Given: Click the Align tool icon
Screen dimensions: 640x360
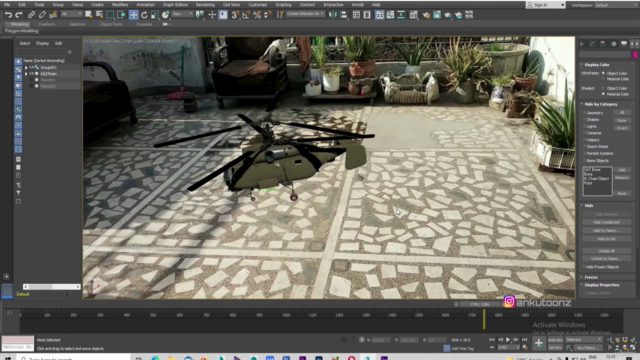Looking at the screenshot, I should coord(344,15).
